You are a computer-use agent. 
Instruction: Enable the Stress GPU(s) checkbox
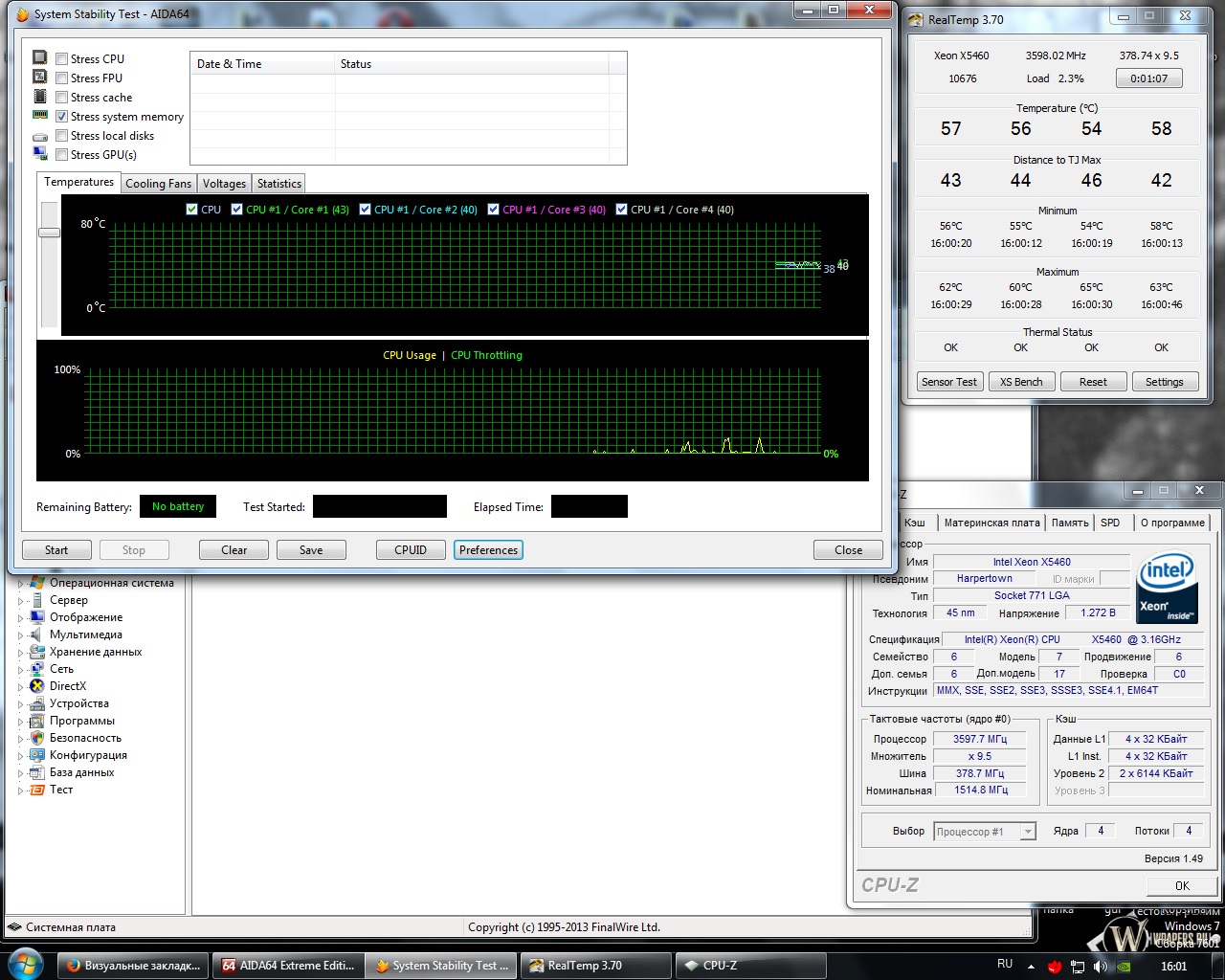61,155
